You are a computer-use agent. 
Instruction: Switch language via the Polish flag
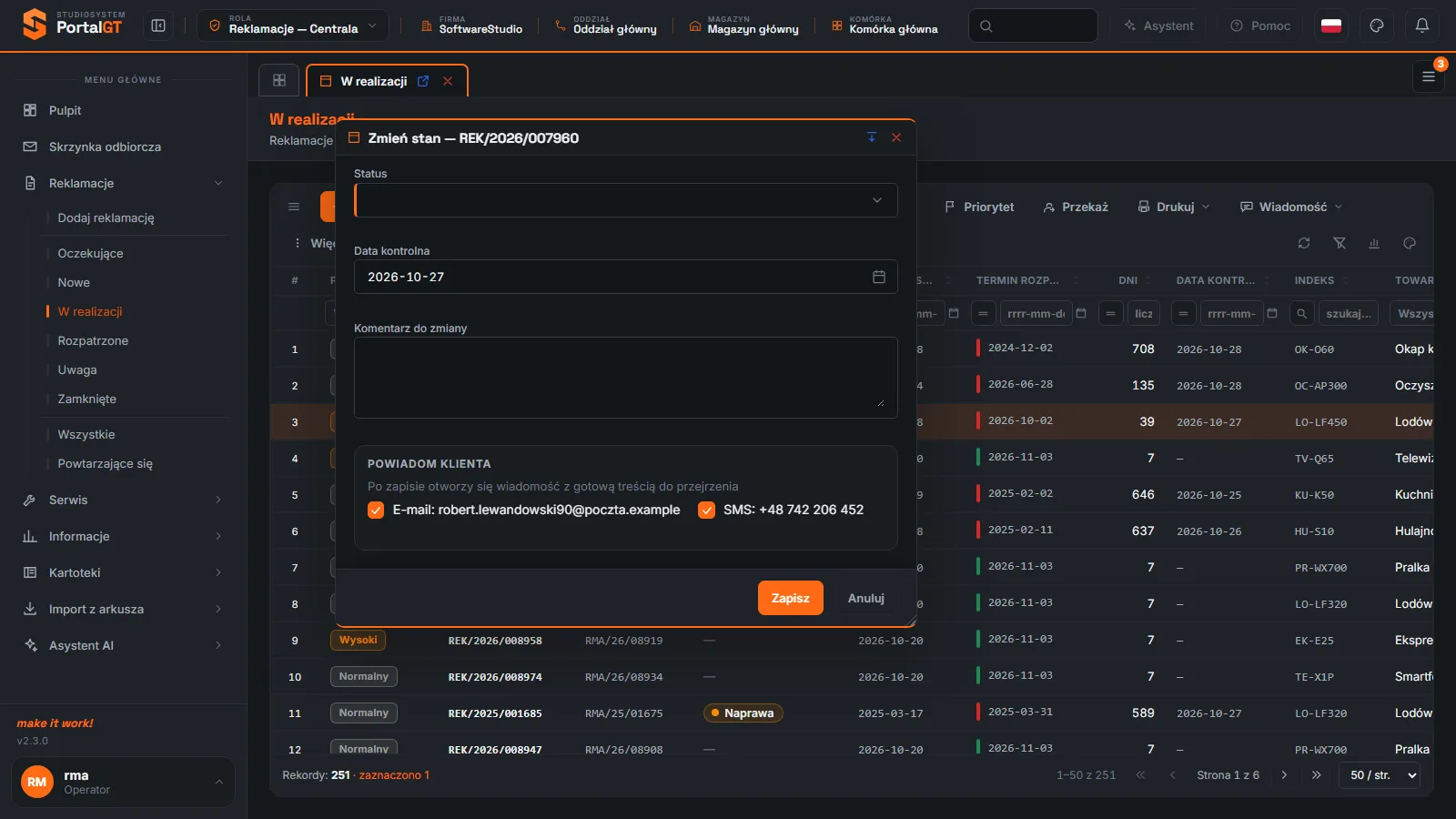tap(1331, 25)
